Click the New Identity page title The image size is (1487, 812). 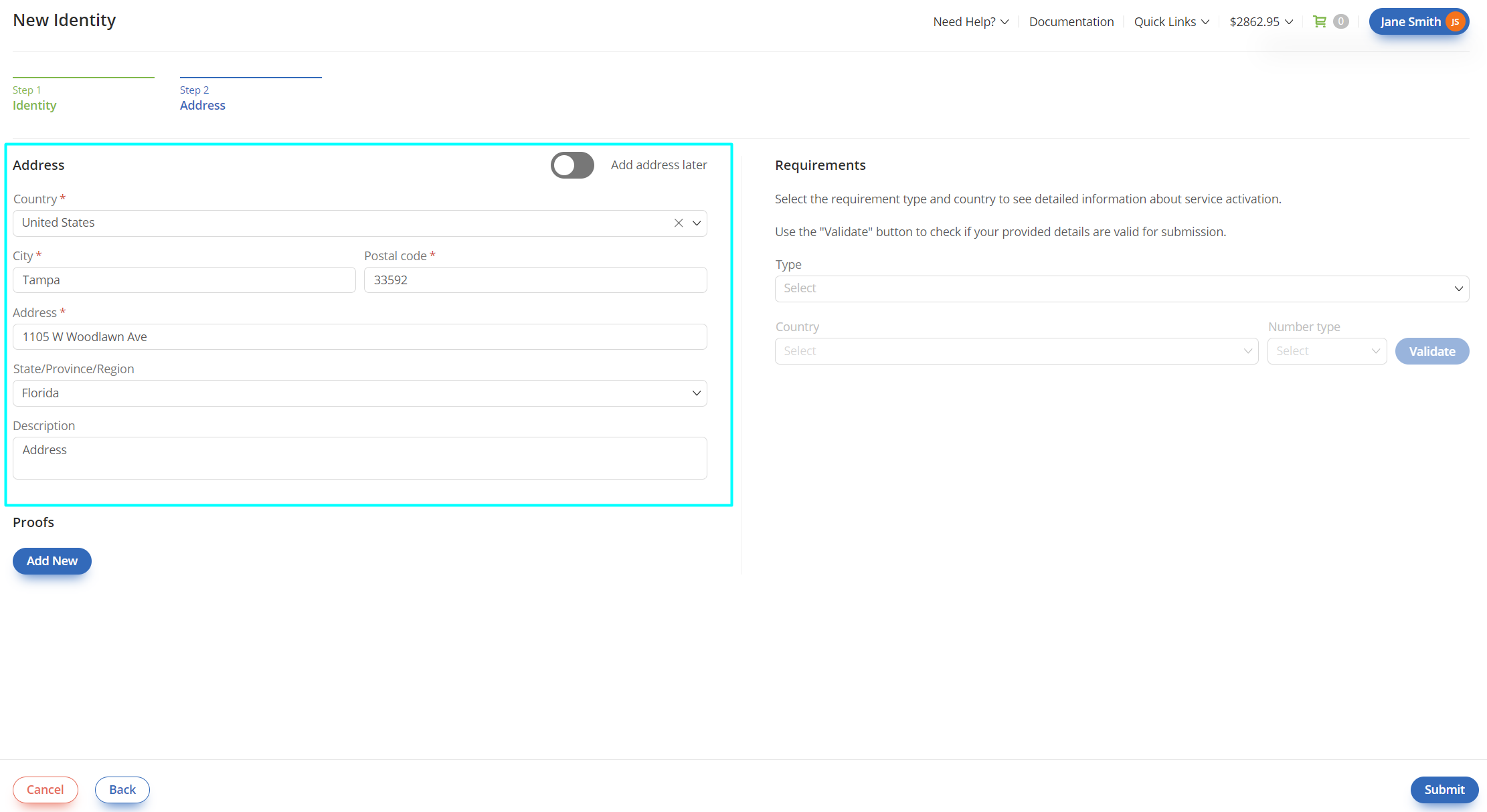coord(64,20)
